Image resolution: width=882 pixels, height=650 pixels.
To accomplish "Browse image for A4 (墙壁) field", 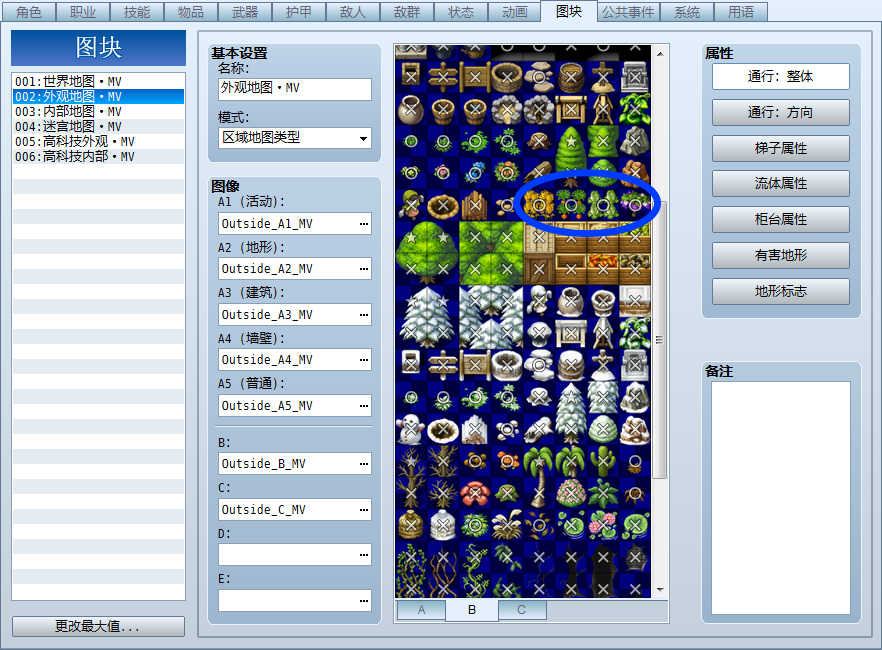I will click(364, 360).
